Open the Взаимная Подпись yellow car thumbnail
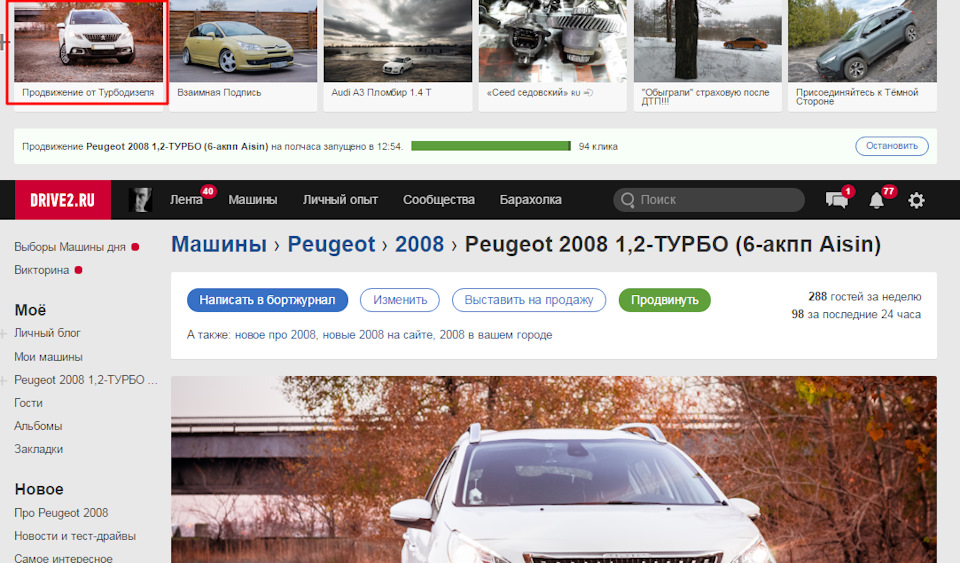The height and width of the screenshot is (563, 960). (x=243, y=41)
